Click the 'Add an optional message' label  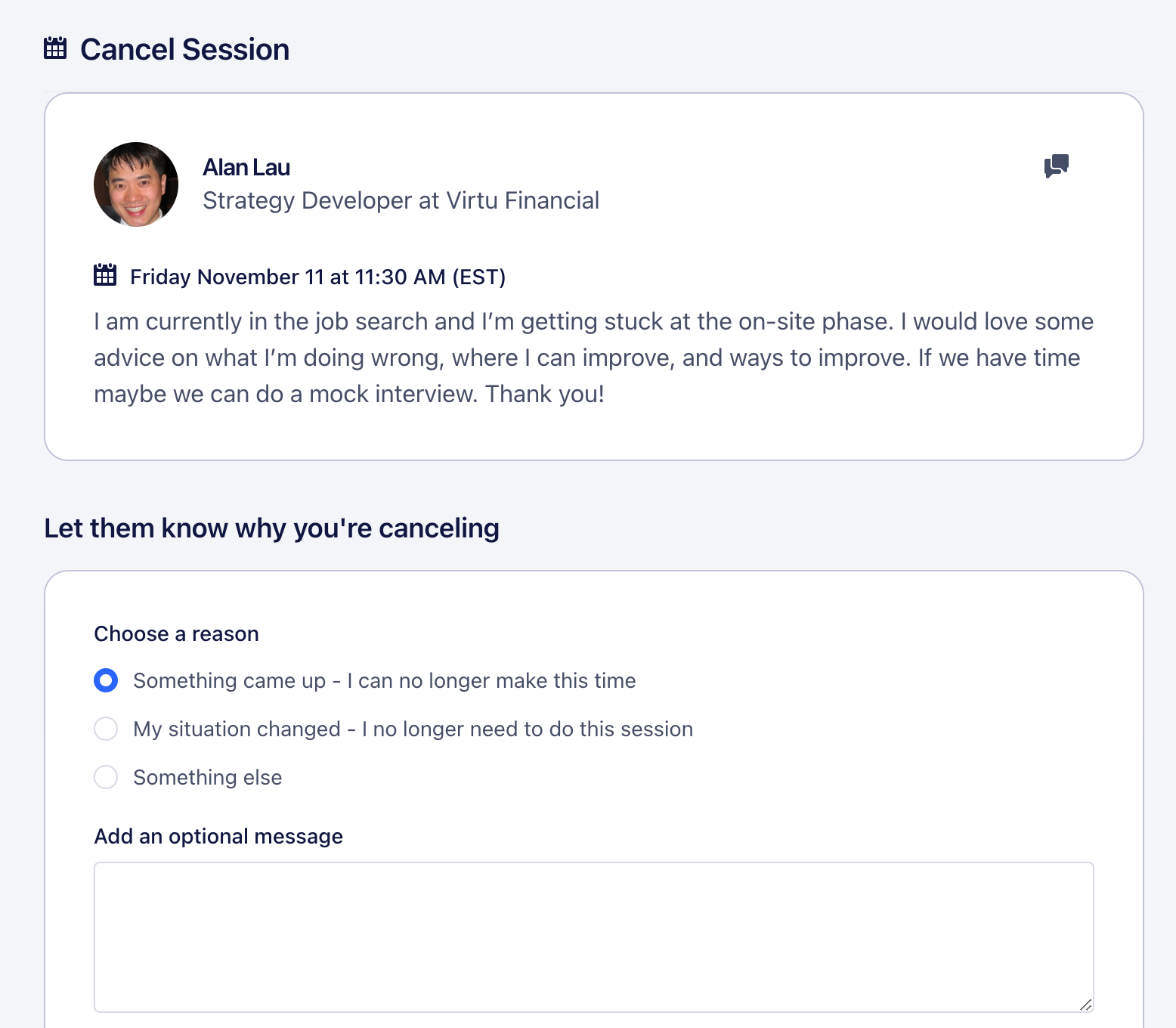[x=218, y=836]
